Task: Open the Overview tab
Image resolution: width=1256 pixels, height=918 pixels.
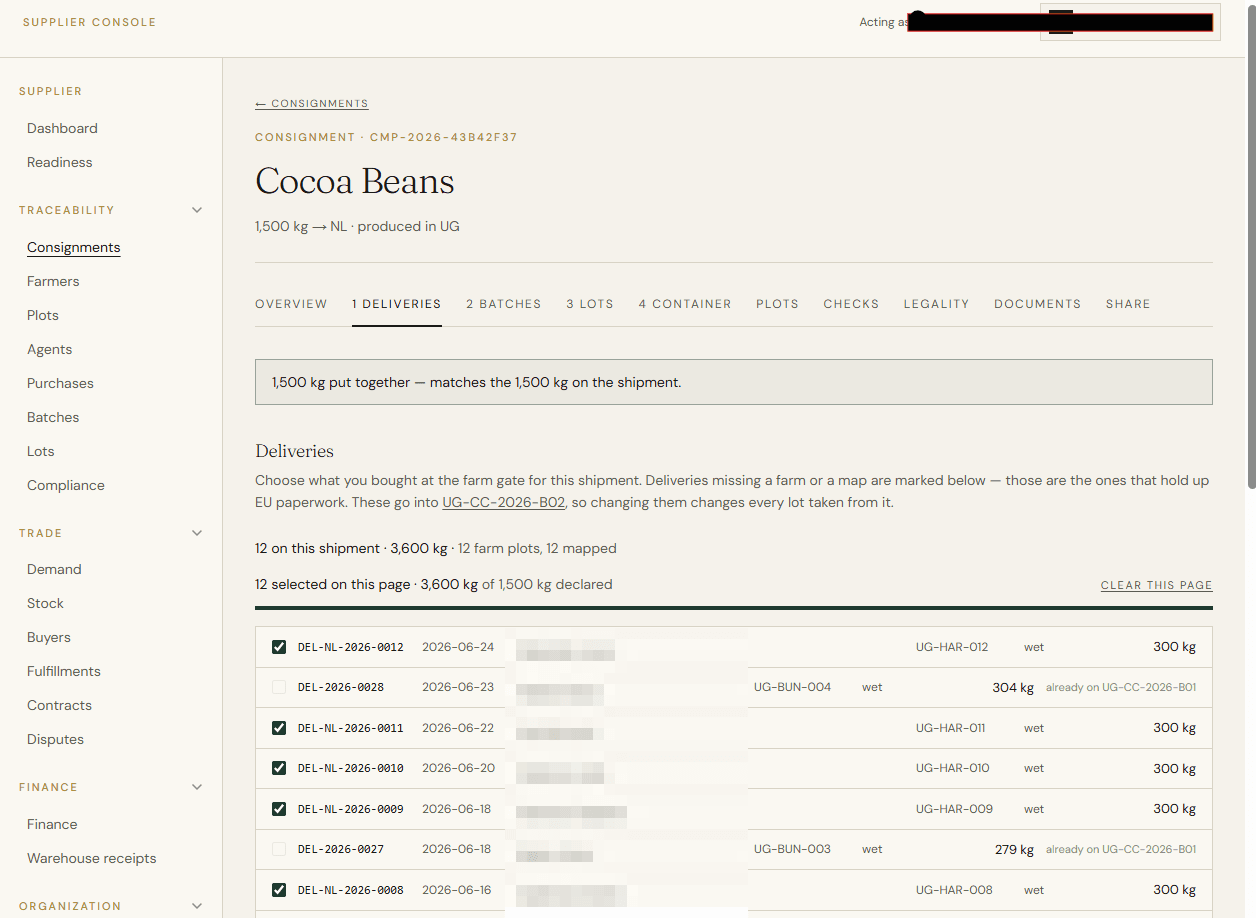Action: [x=291, y=304]
